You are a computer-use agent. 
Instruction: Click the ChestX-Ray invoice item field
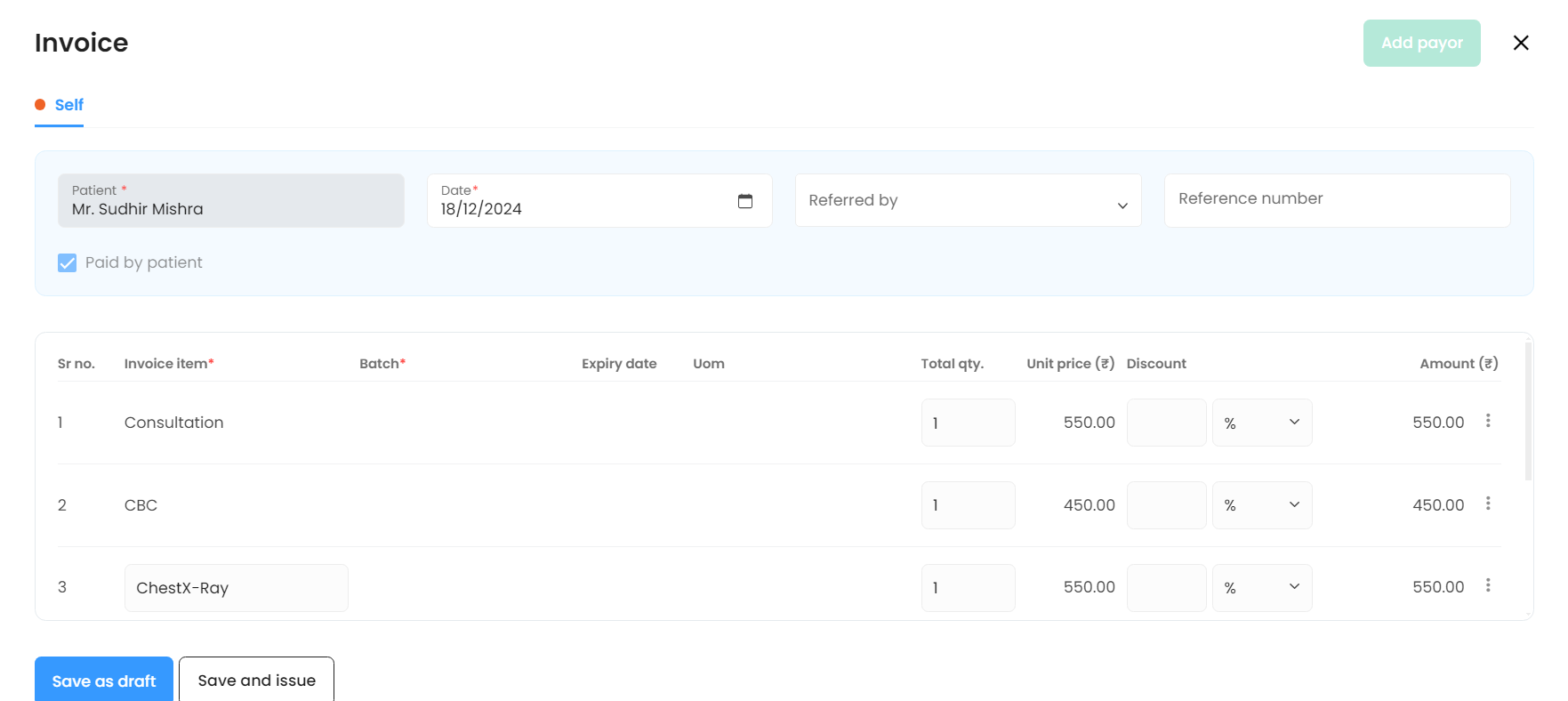tap(236, 588)
